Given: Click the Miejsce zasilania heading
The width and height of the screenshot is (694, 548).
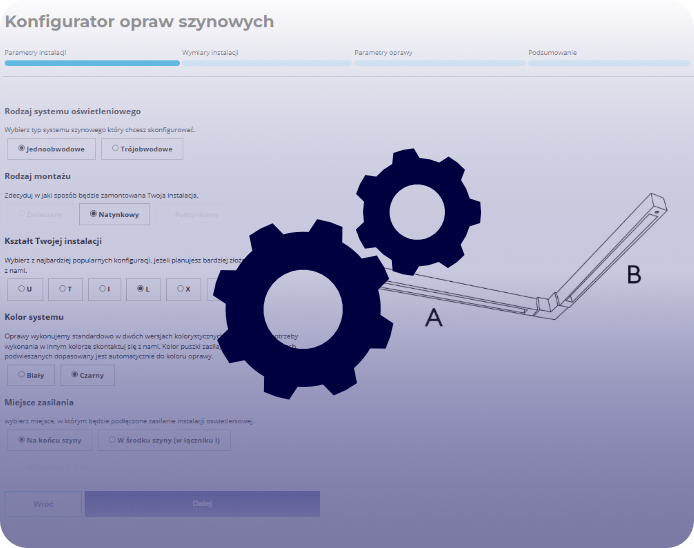Looking at the screenshot, I should tap(39, 402).
